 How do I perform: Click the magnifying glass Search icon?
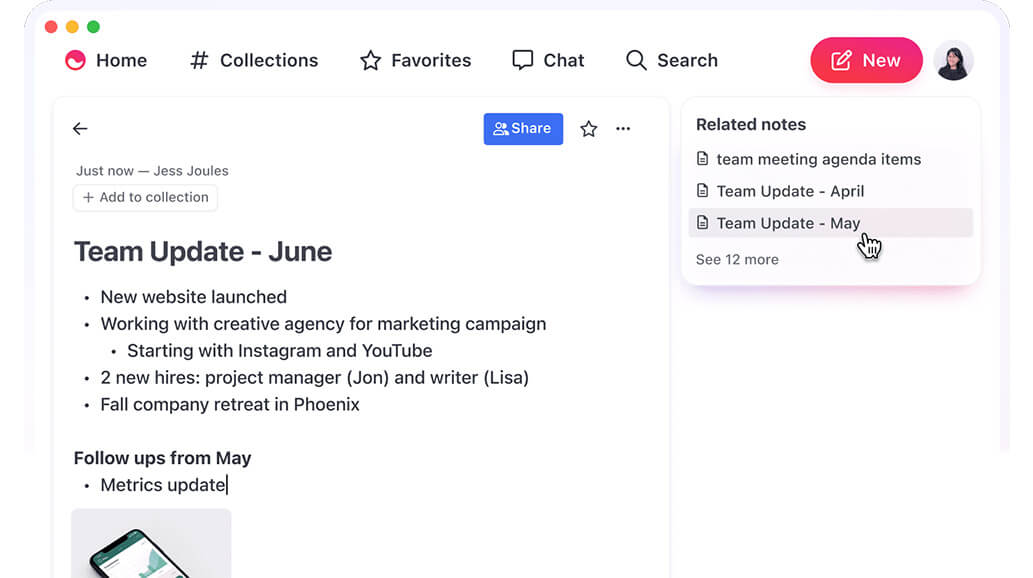(636, 60)
